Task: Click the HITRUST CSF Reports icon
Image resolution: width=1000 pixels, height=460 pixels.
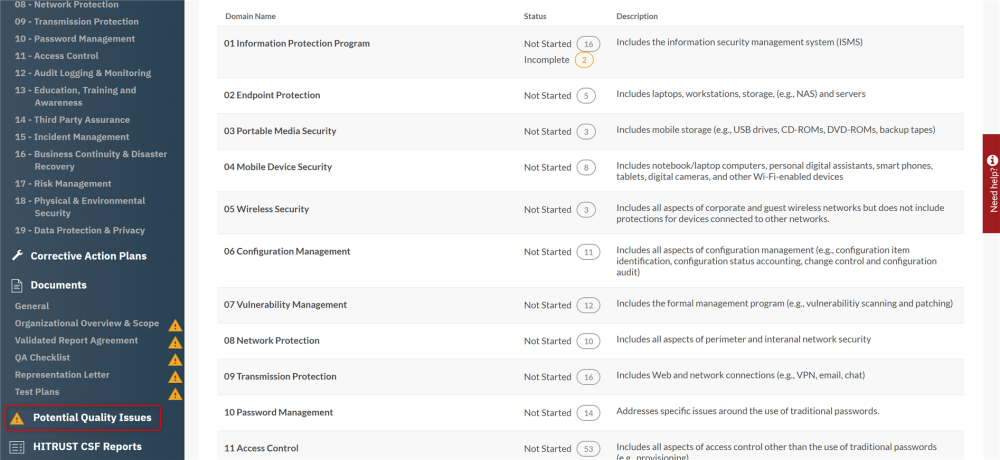Action: coord(17,447)
